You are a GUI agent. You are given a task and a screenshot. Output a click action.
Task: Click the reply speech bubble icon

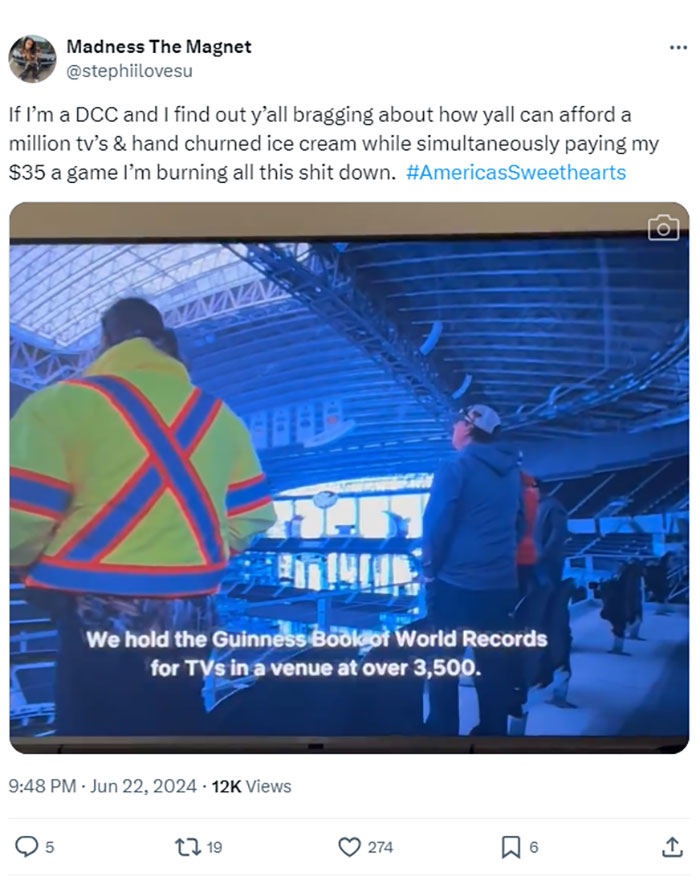26,846
